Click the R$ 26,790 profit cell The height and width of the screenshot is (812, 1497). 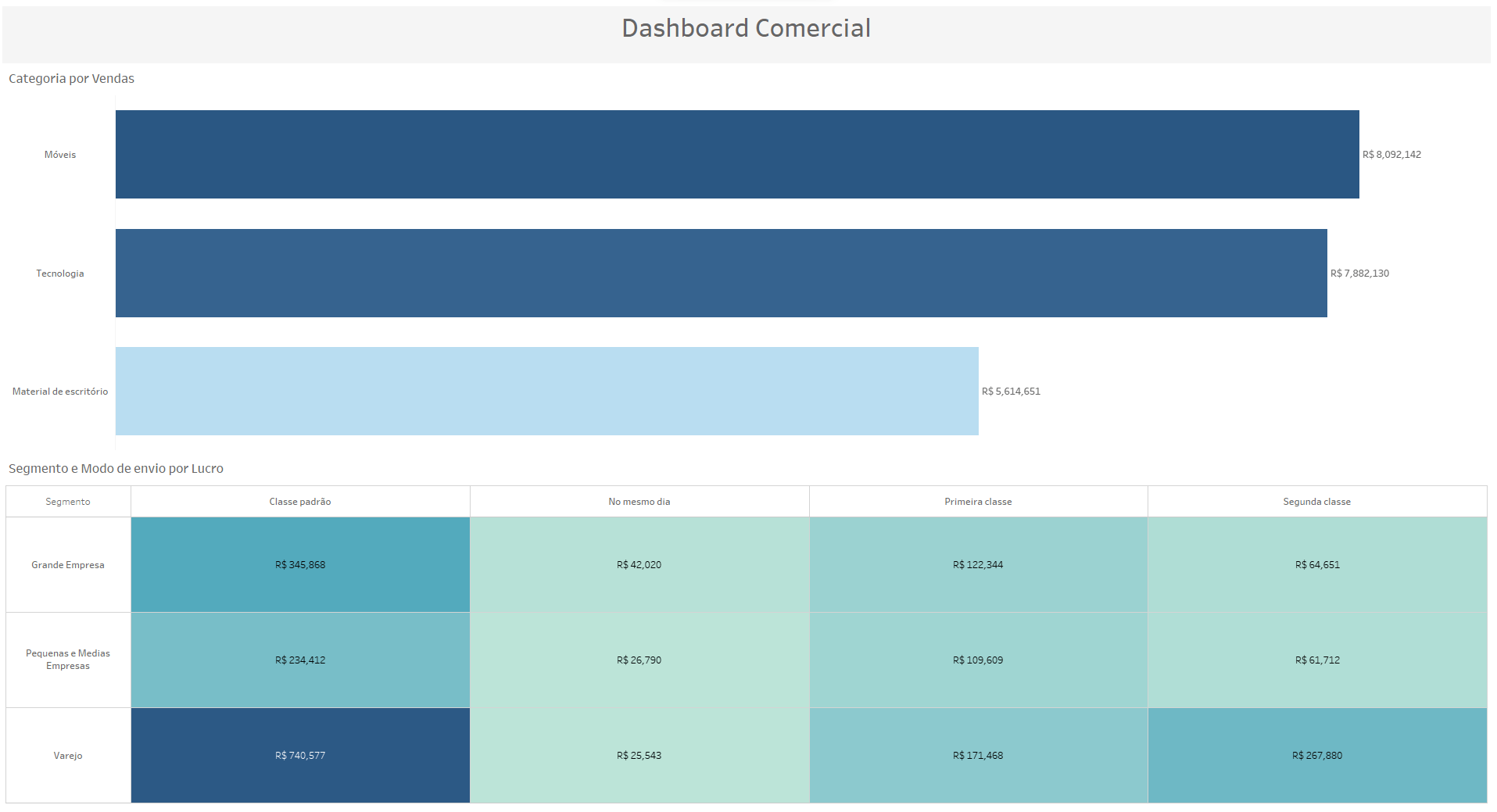coord(639,660)
